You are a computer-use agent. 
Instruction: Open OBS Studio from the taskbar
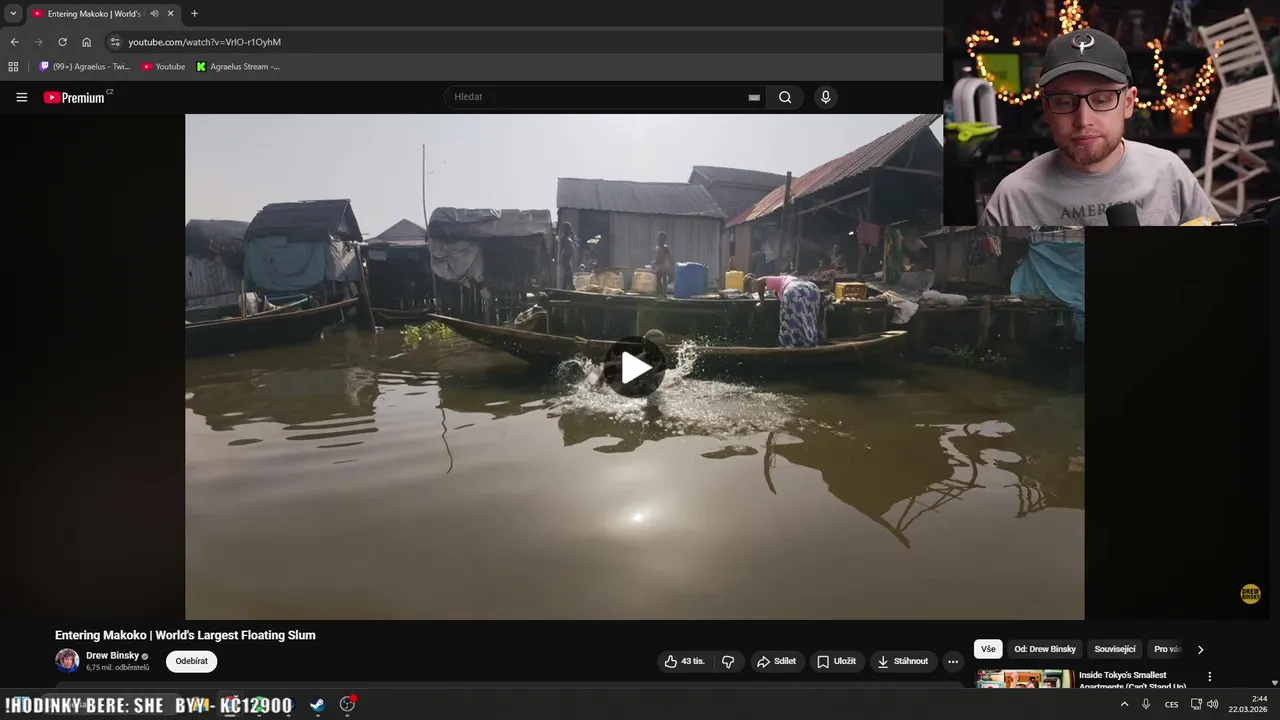point(347,704)
